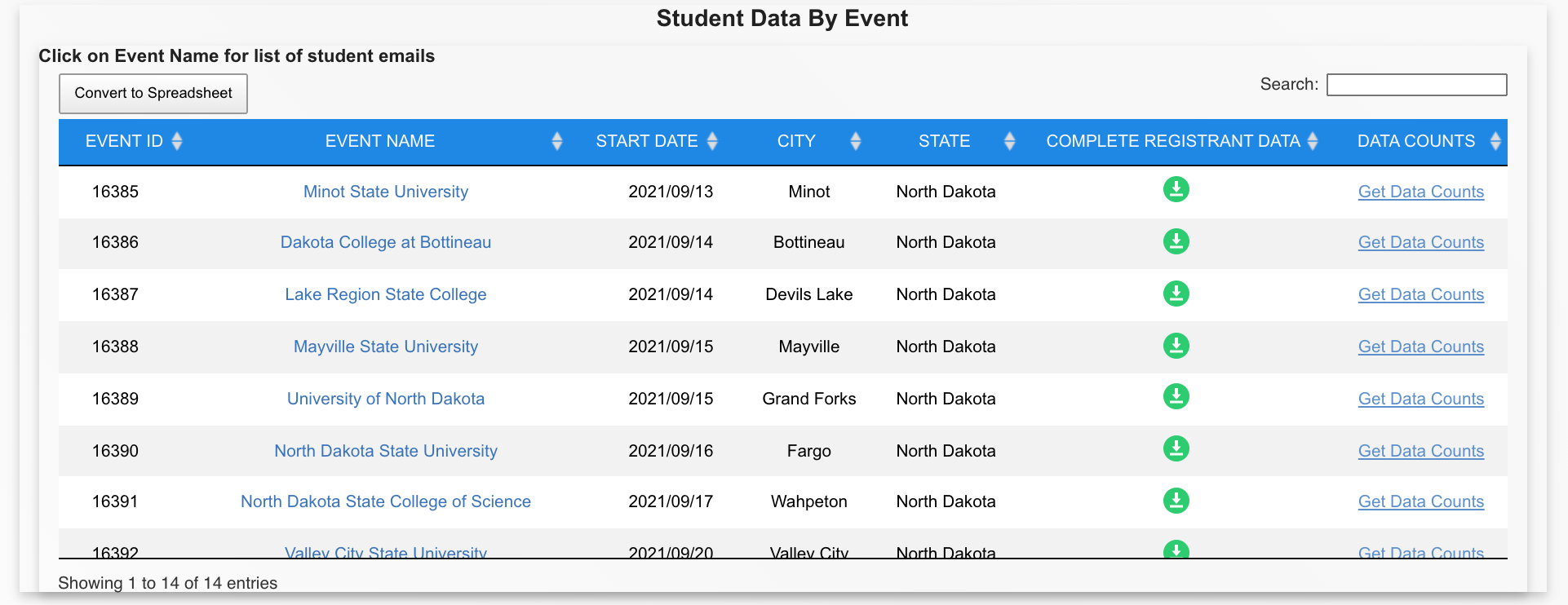Screen dimensions: 1568x605
Task: Select event ID cell 16388
Action: tap(115, 347)
